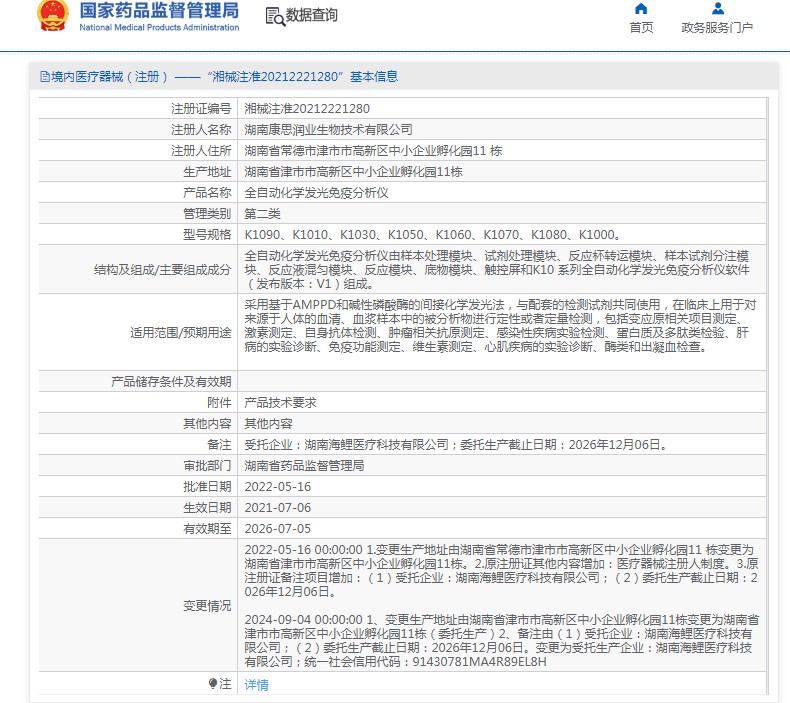
Task: Click the 有效期至 value 2026-07-05
Action: (x=278, y=528)
